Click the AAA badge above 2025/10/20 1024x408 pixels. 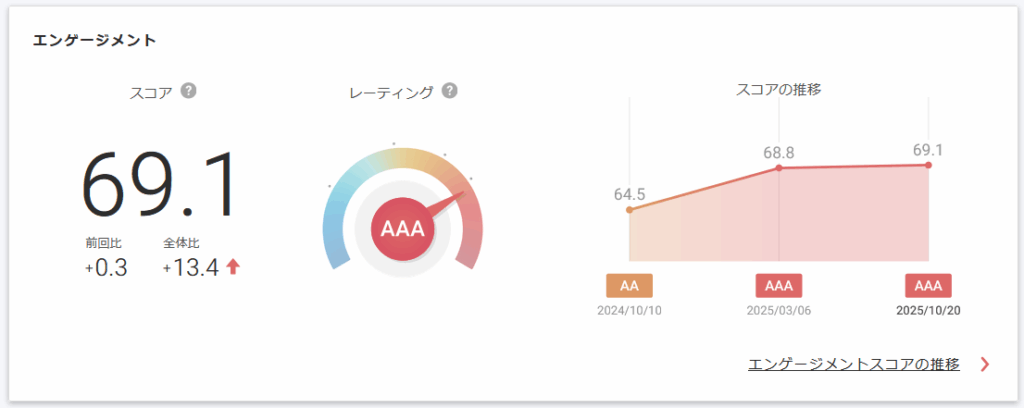pyautogui.click(x=928, y=285)
